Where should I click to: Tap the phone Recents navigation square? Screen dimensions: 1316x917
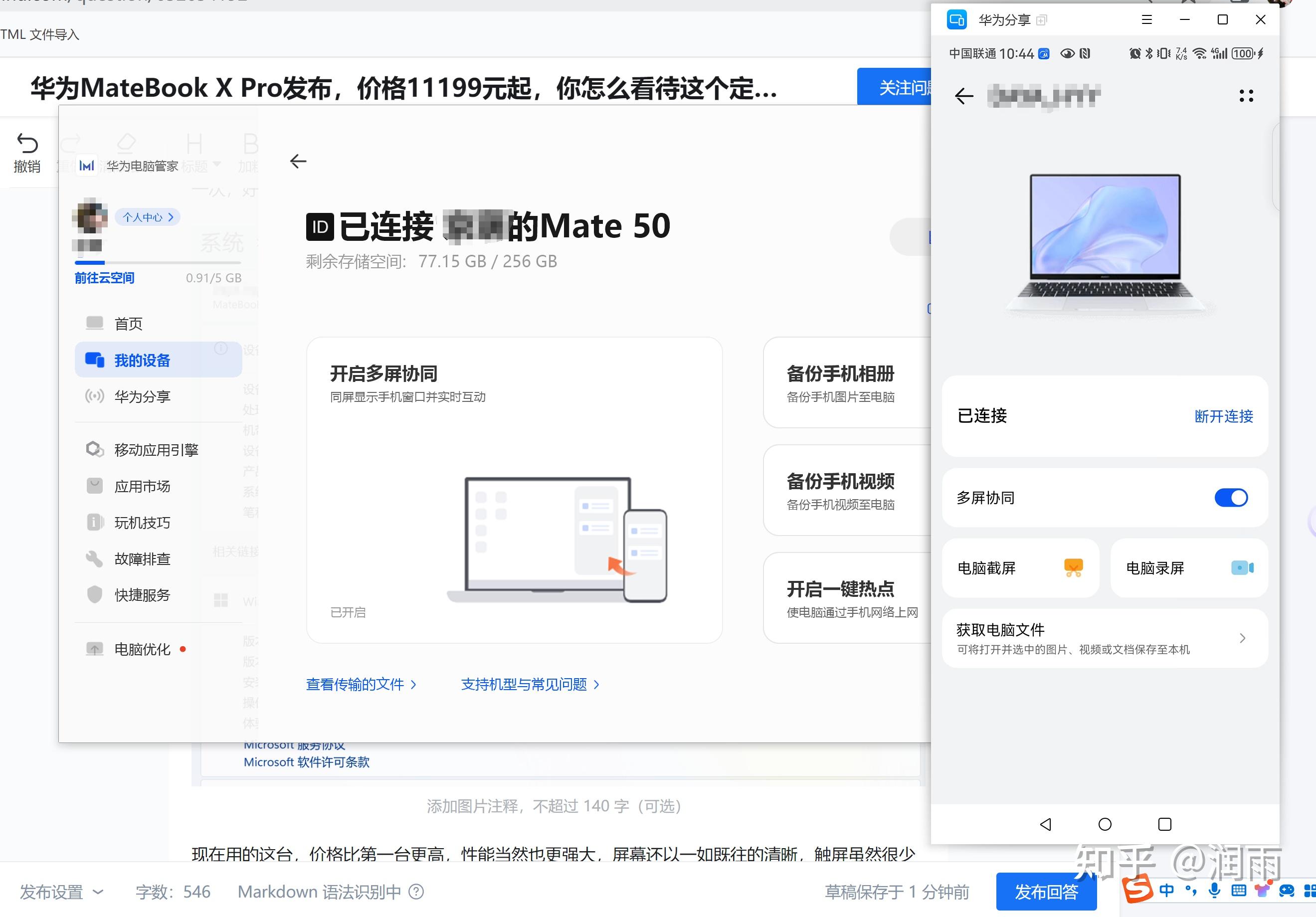pyautogui.click(x=1165, y=824)
